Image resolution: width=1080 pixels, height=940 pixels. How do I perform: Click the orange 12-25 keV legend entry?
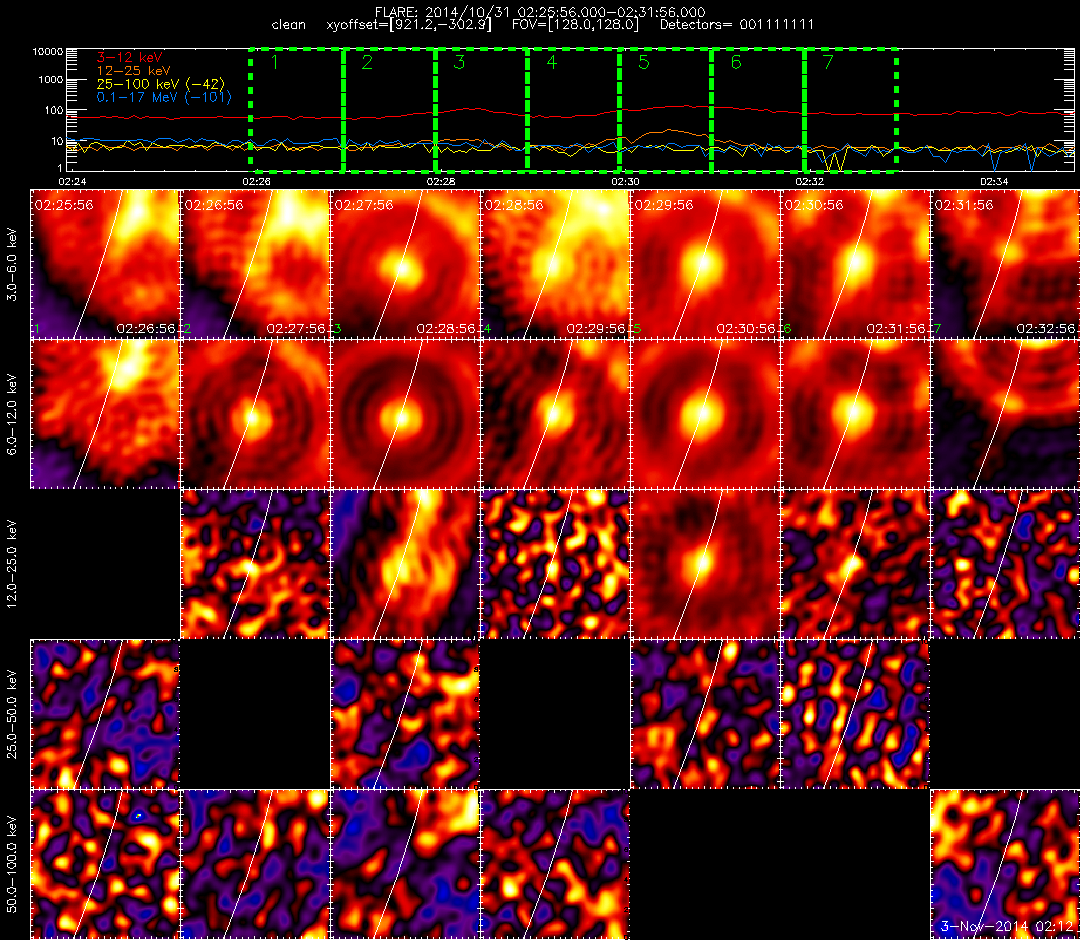(133, 70)
